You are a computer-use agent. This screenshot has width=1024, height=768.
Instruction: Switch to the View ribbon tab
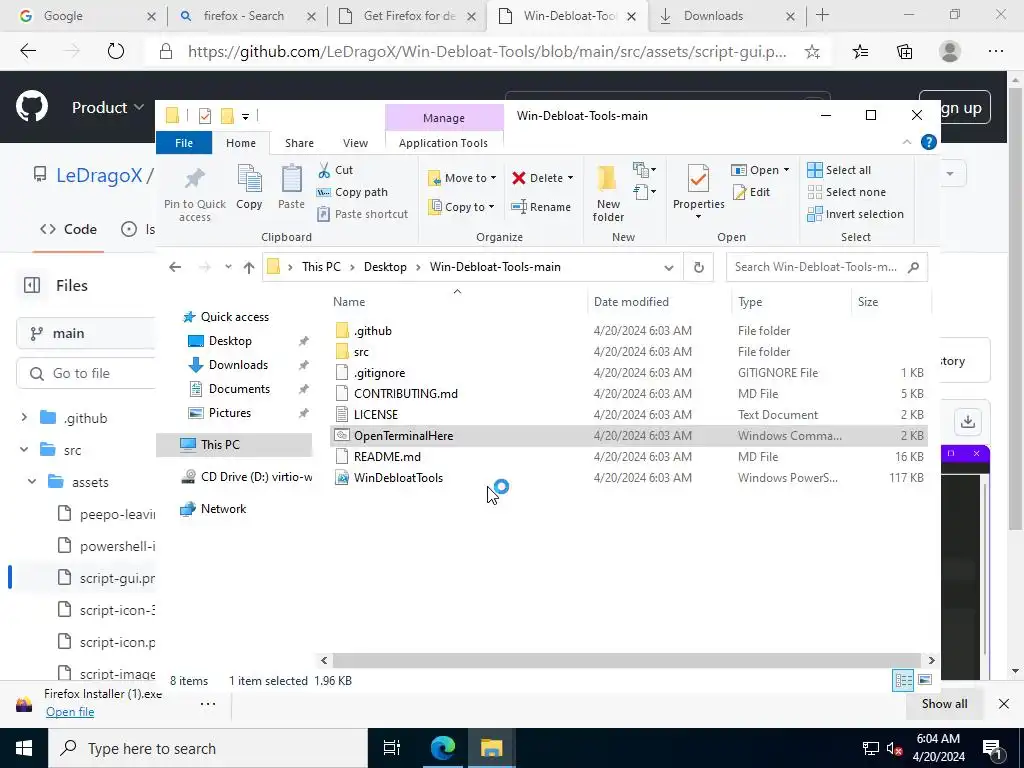point(355,143)
